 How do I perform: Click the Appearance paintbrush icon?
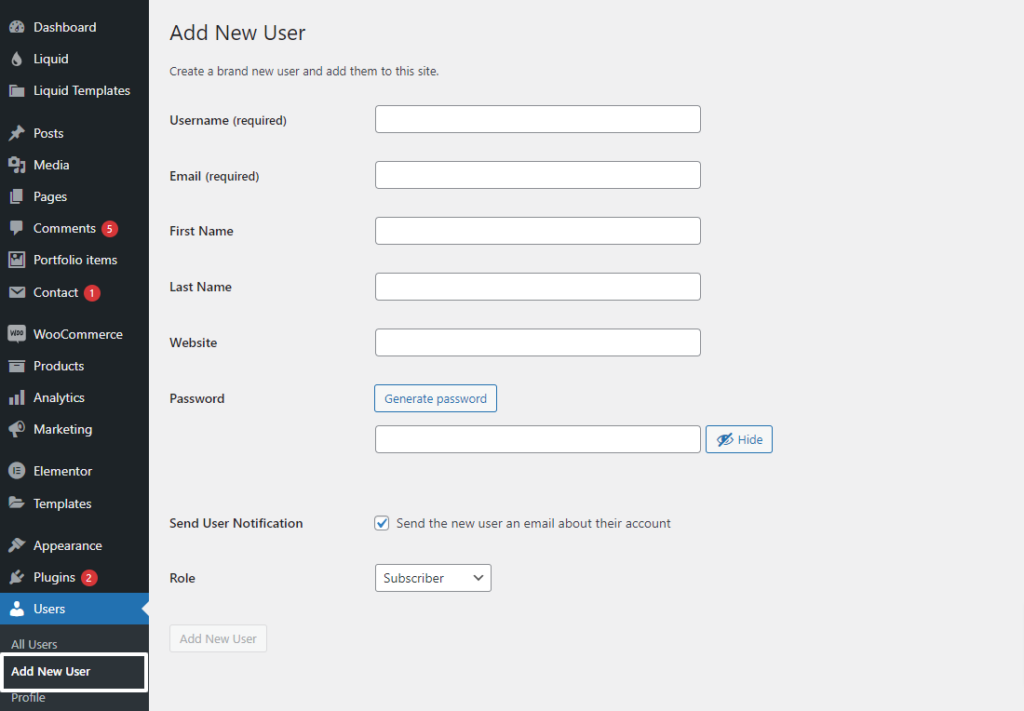(17, 545)
